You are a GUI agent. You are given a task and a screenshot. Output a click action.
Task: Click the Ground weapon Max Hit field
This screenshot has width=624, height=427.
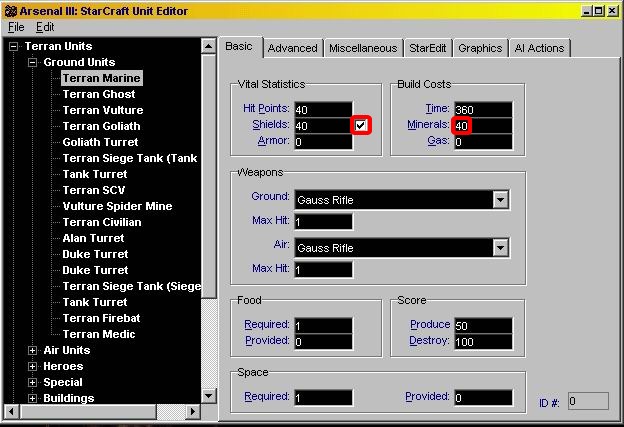coord(323,222)
